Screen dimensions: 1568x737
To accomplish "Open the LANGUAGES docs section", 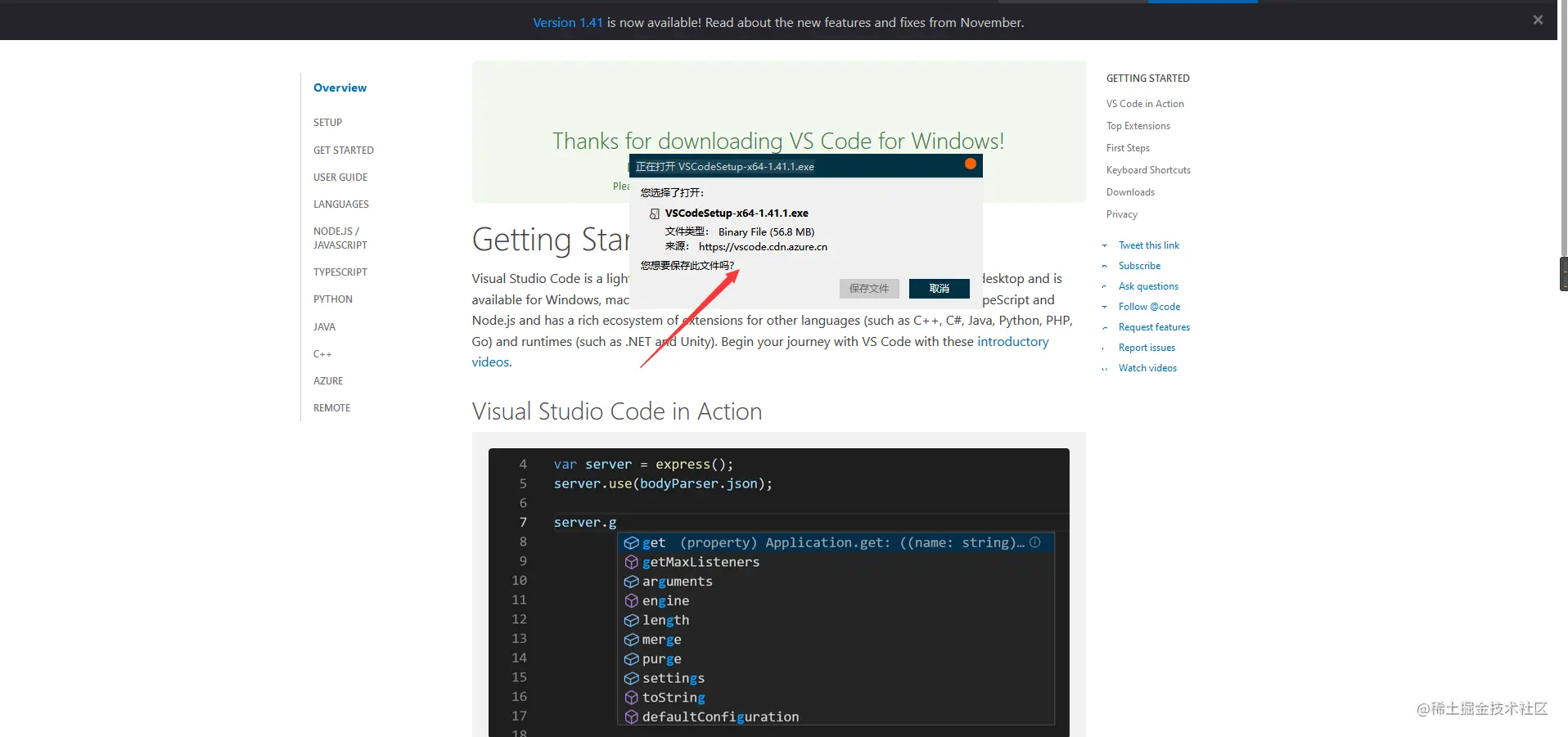I will (341, 204).
